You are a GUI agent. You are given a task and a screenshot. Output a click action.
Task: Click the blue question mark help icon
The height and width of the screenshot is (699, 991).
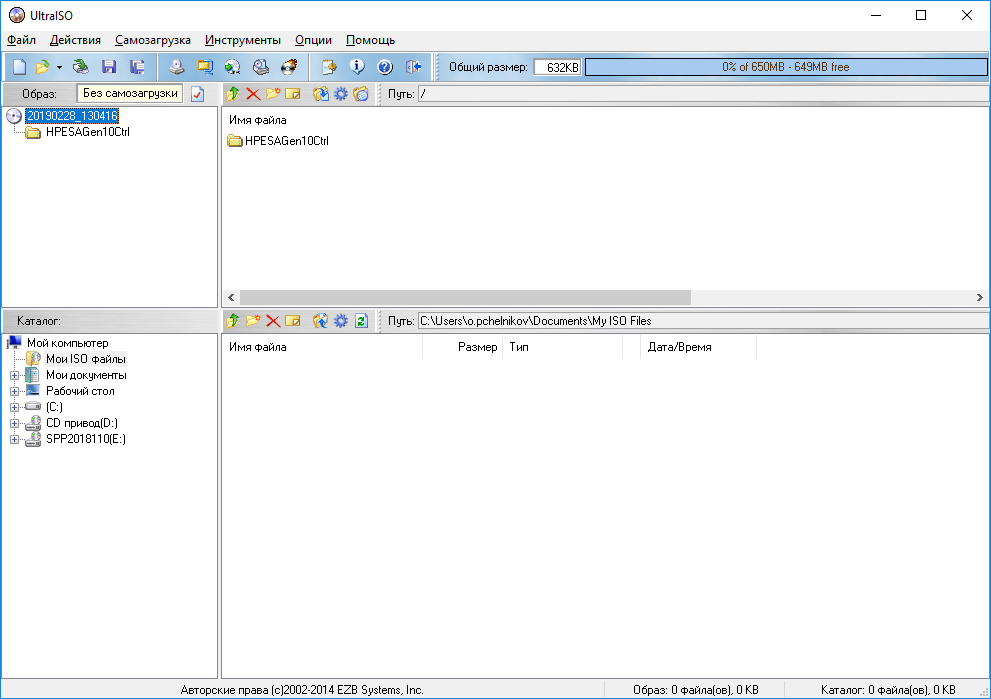point(385,67)
